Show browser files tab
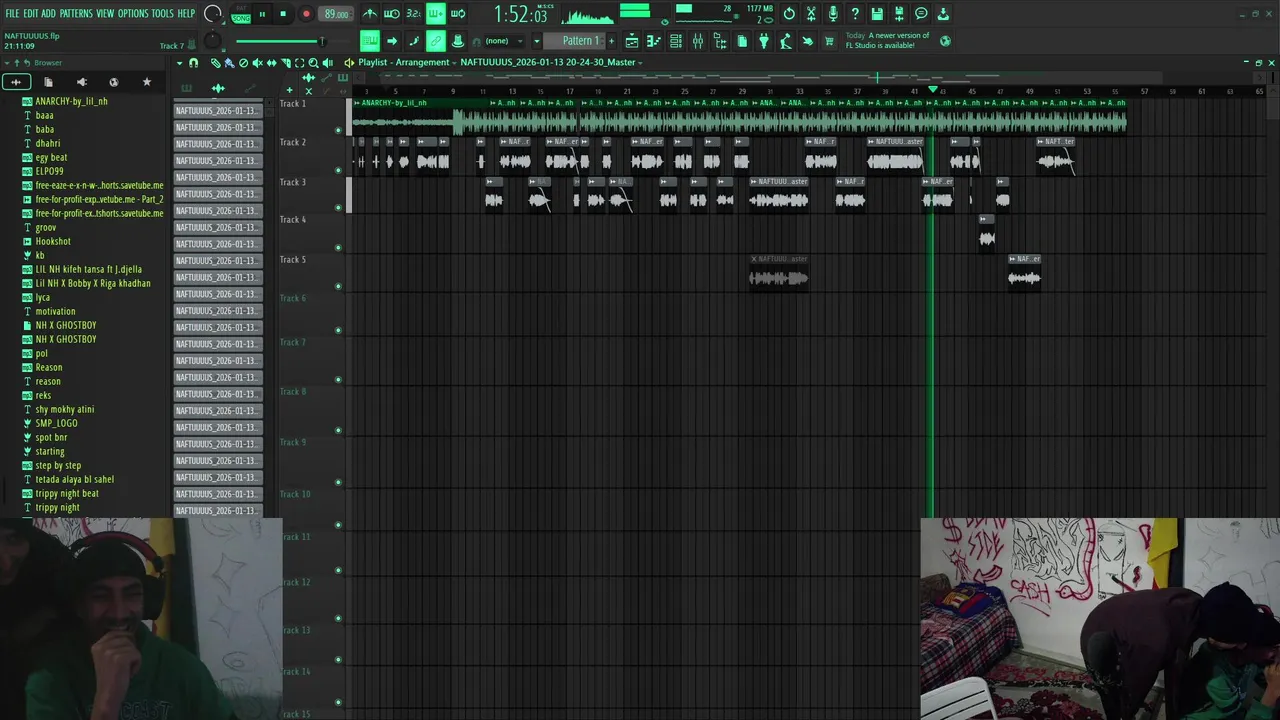 (48, 82)
